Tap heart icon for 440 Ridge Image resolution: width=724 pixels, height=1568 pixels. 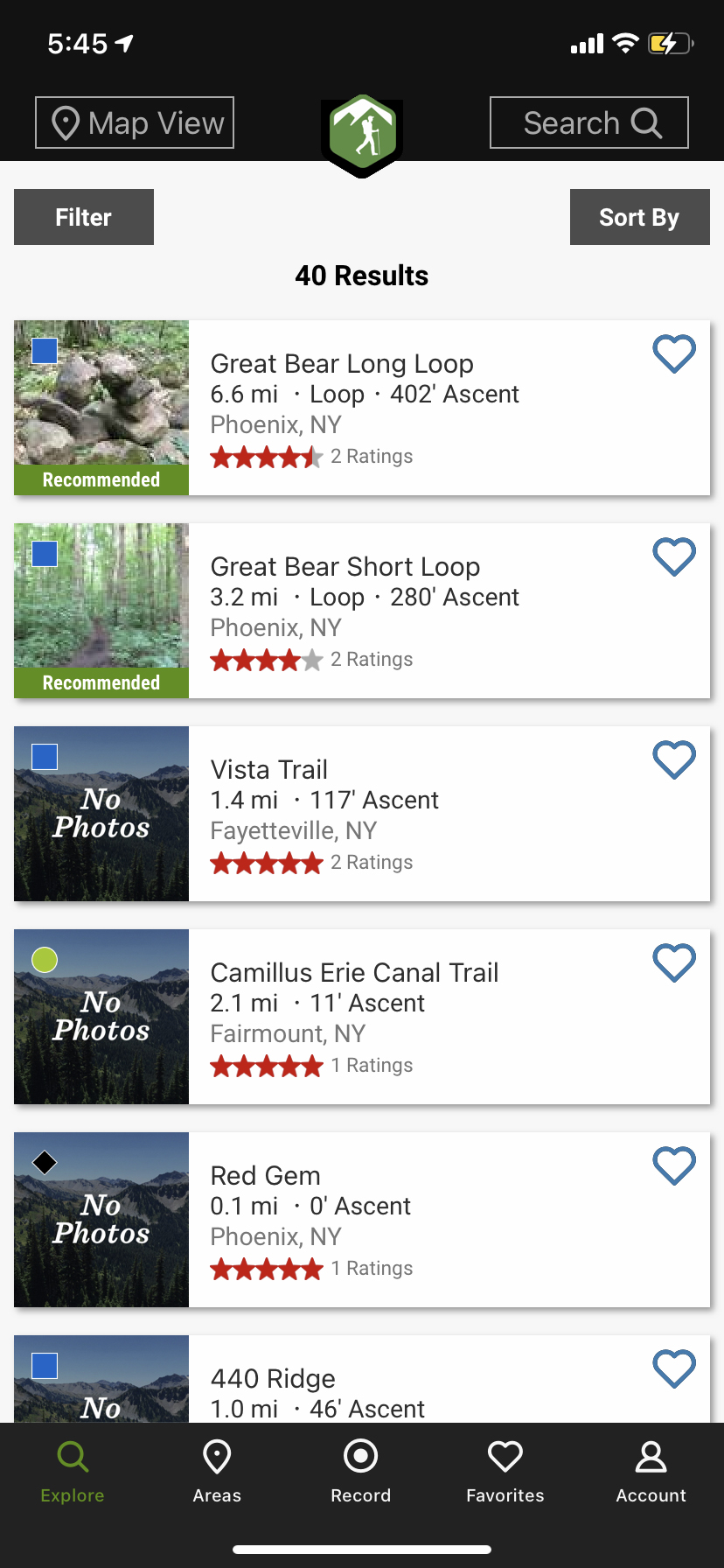[x=674, y=1369]
